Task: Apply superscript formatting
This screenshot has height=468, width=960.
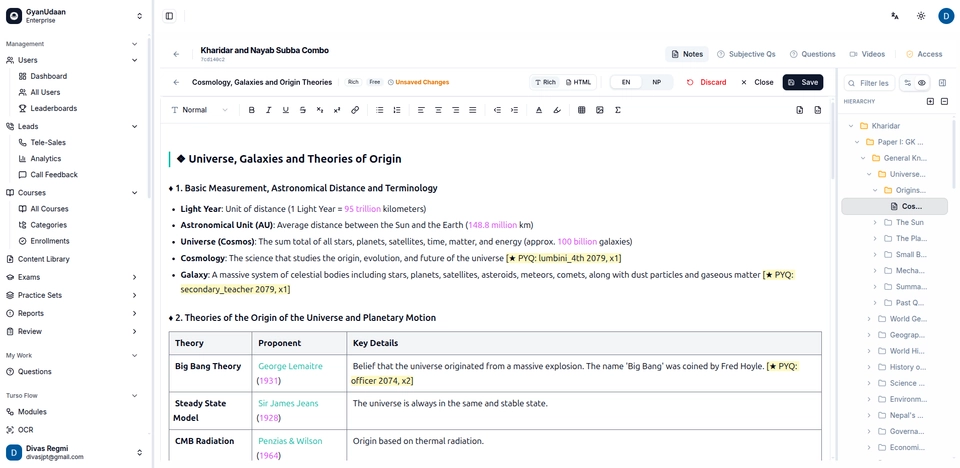Action: 337,110
